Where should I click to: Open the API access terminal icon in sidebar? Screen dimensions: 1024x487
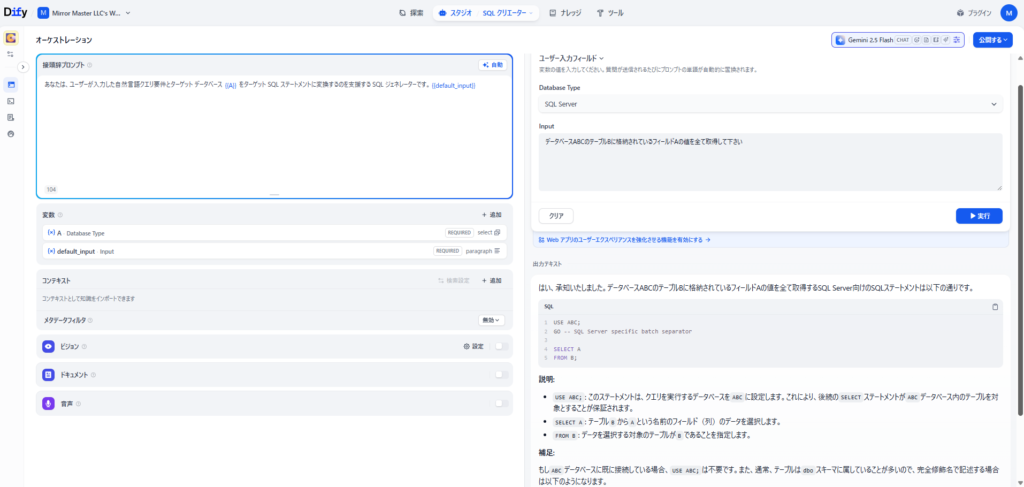[x=10, y=101]
